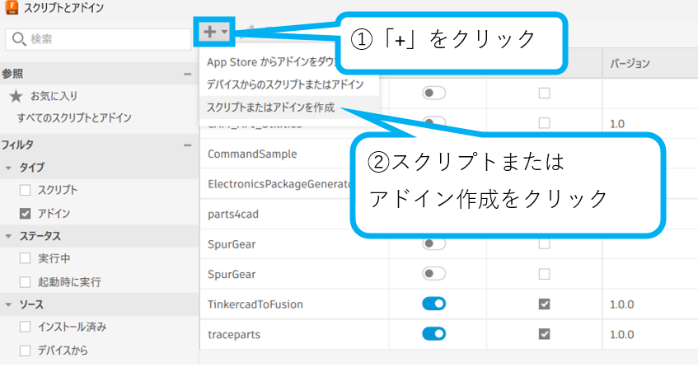This screenshot has width=698, height=365.
Task: Click the 1.0.0 version cell for traceparts
Action: coord(622,335)
